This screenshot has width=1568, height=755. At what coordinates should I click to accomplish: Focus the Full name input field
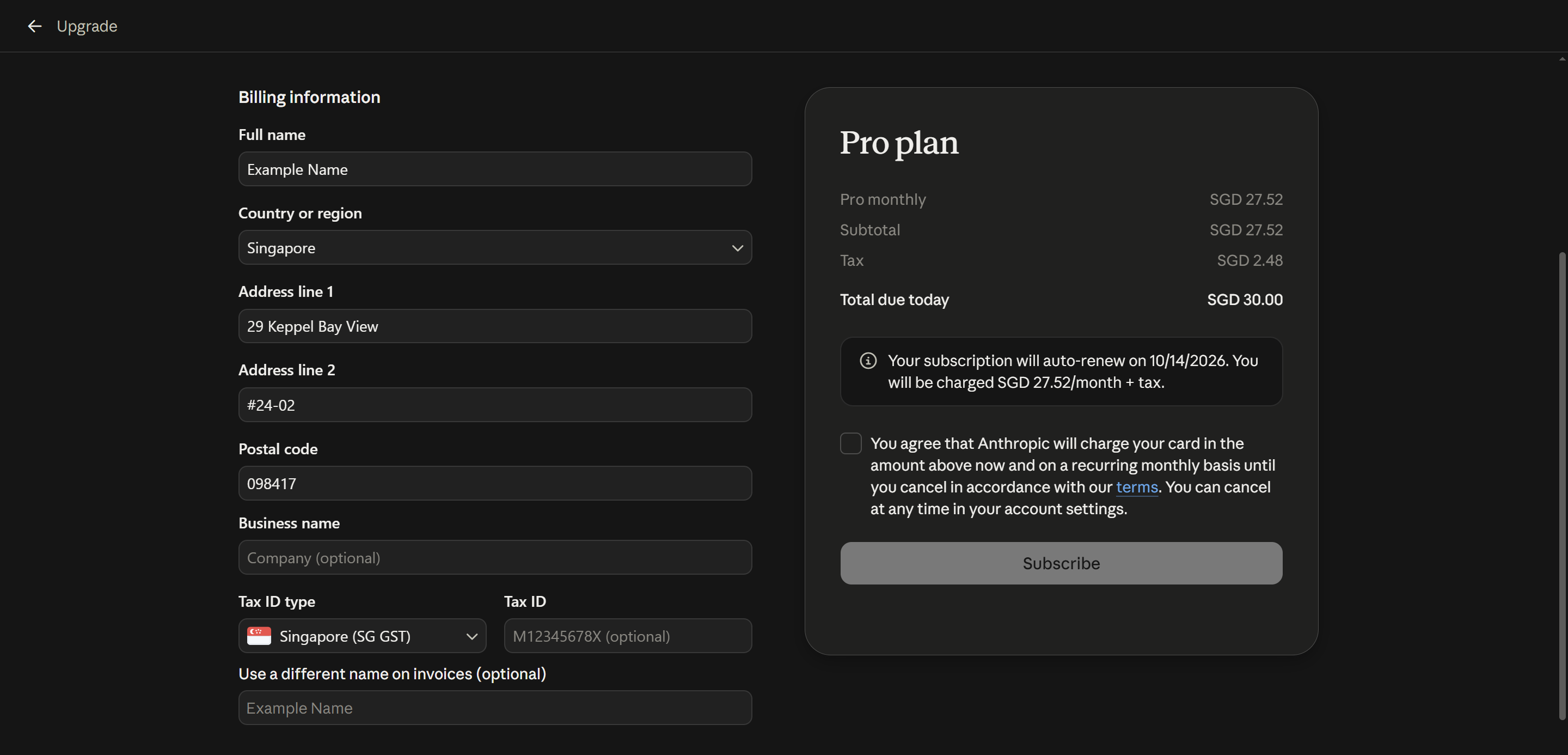[495, 169]
